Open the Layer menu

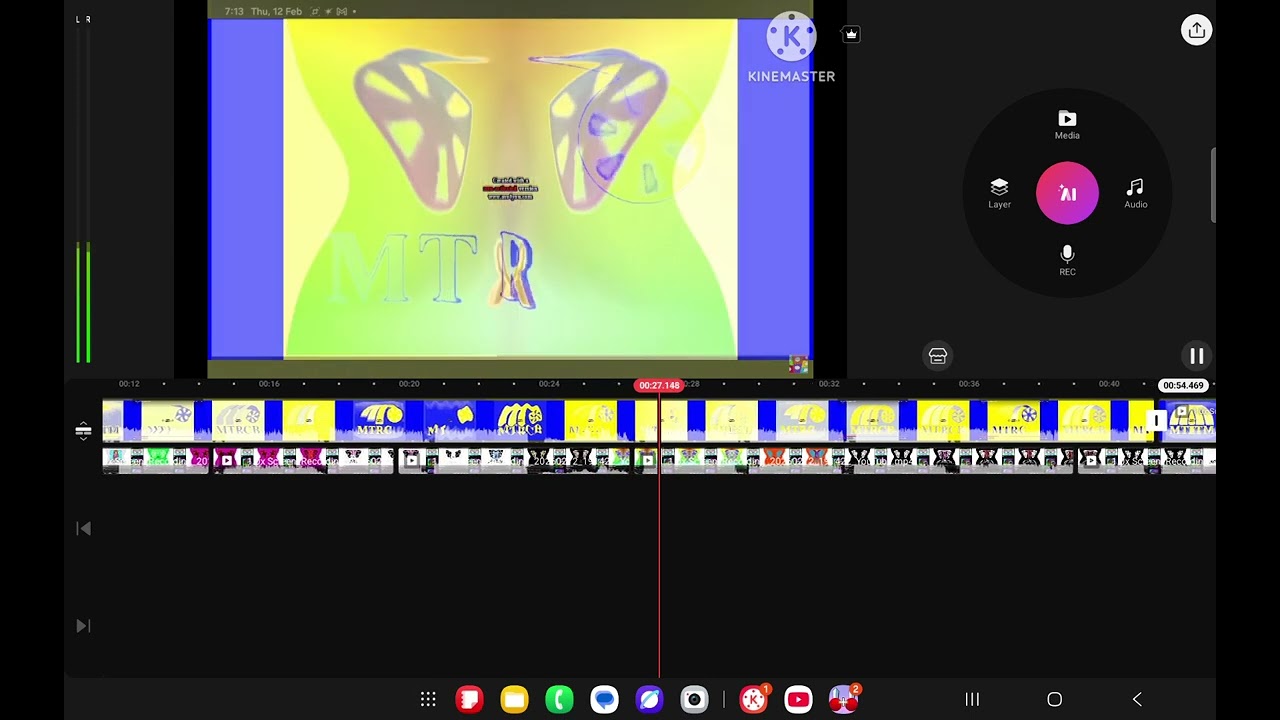pyautogui.click(x=999, y=194)
